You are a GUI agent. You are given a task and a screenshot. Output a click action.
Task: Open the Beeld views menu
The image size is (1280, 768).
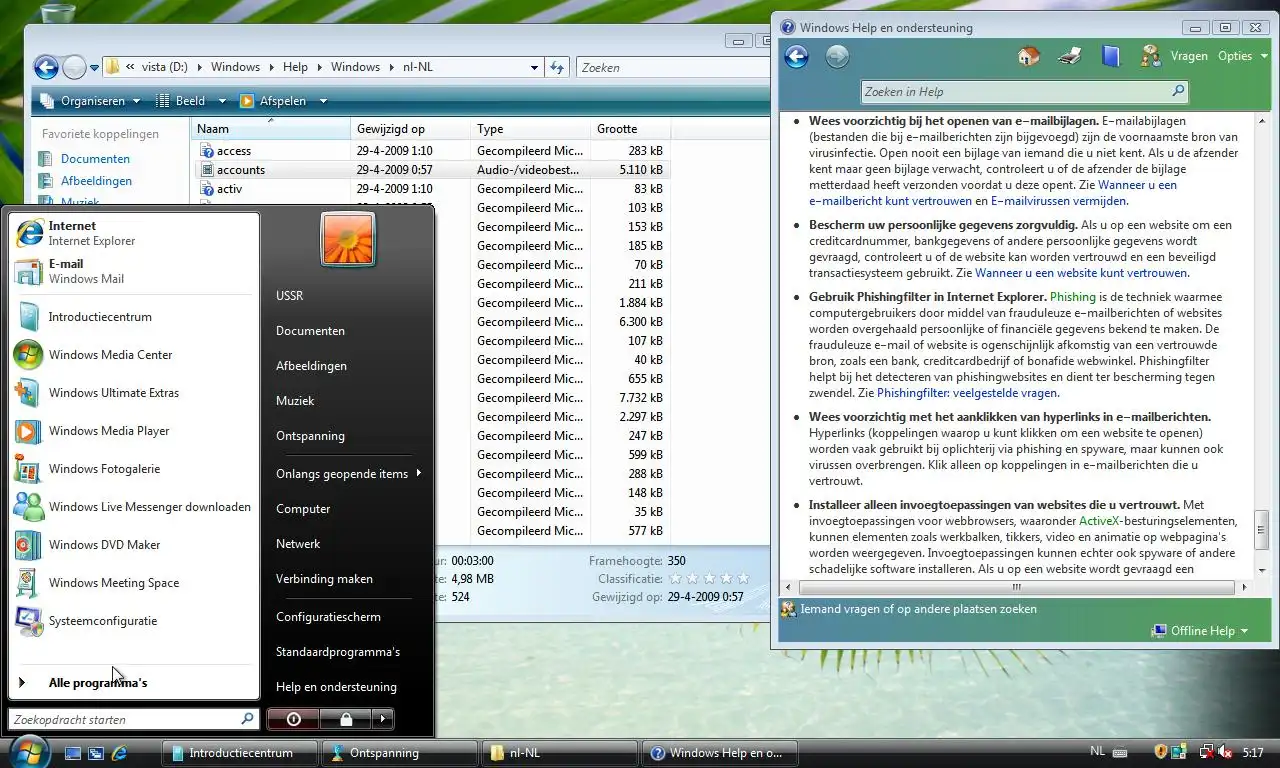[x=191, y=101]
